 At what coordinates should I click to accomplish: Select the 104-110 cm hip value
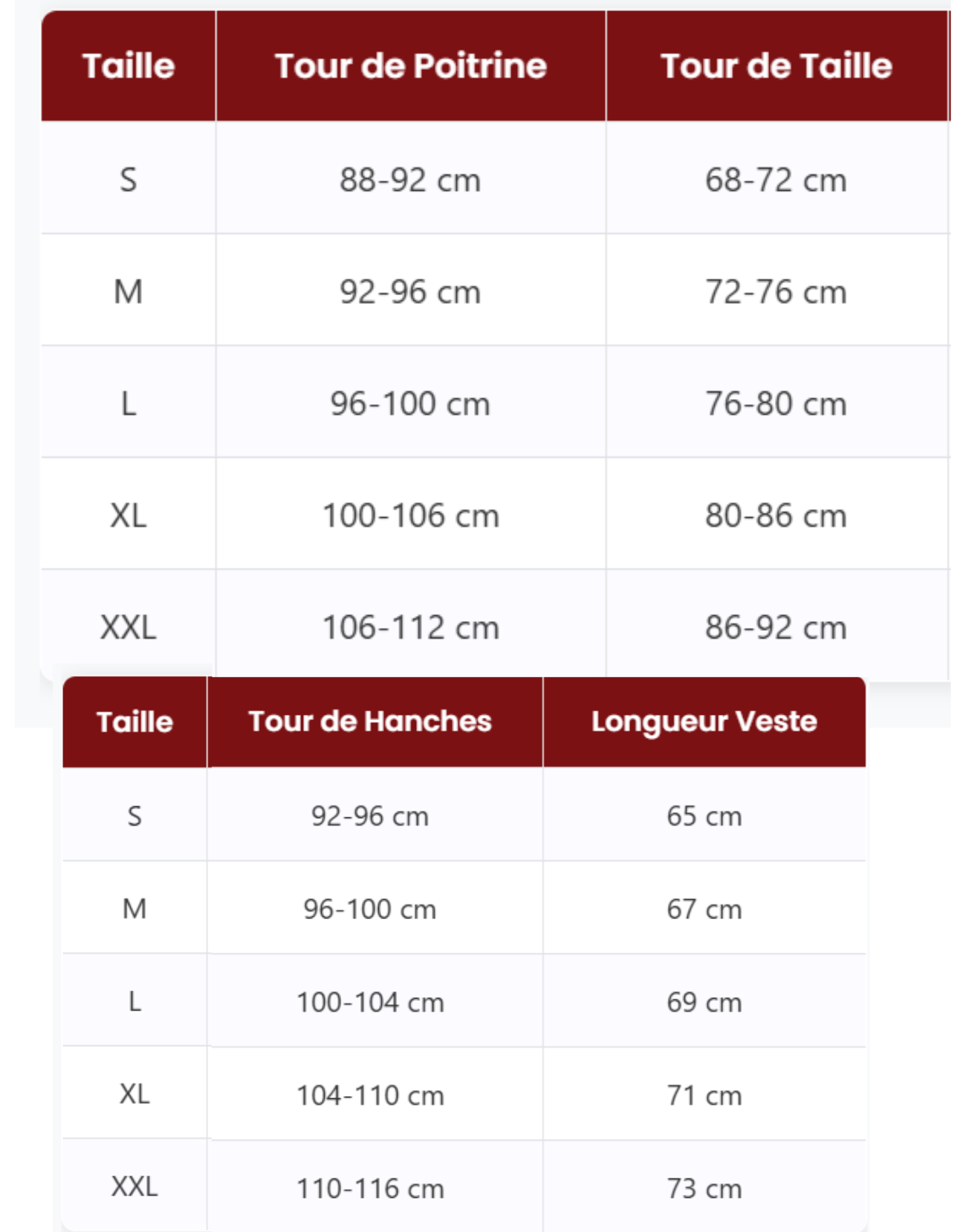[370, 1095]
